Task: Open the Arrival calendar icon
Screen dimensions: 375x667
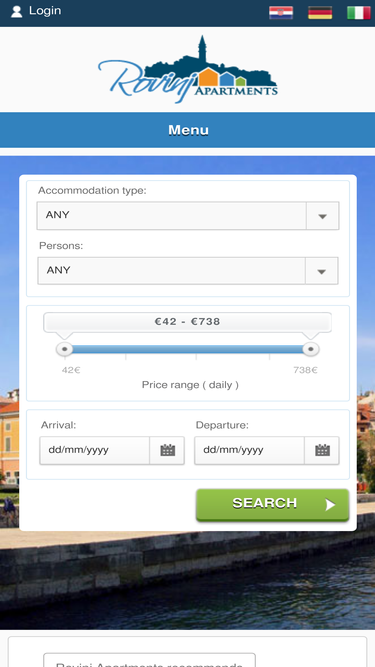Action: 168,450
